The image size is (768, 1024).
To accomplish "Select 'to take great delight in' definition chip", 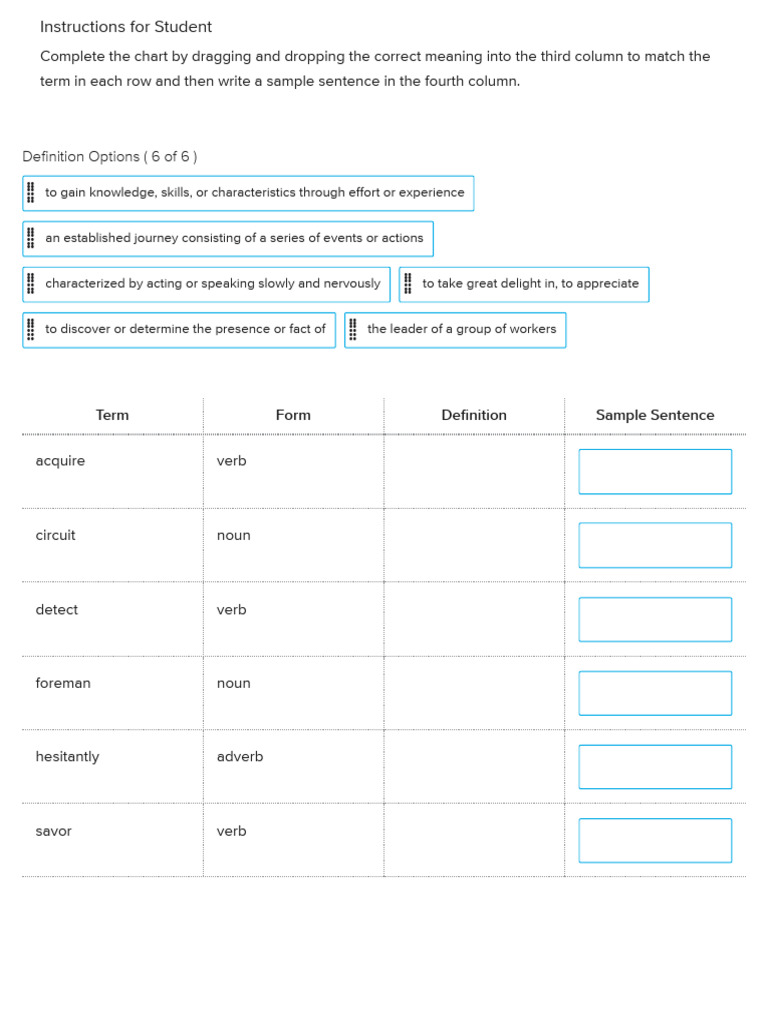I will tap(530, 284).
